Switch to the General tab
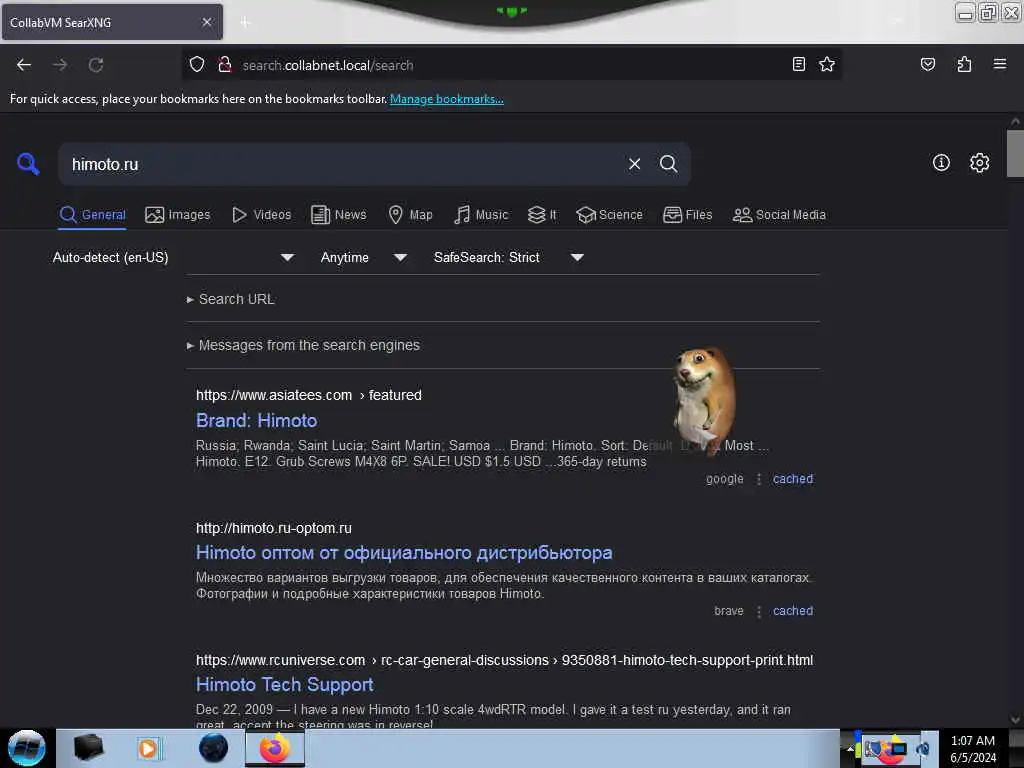This screenshot has height=768, width=1024. point(92,215)
